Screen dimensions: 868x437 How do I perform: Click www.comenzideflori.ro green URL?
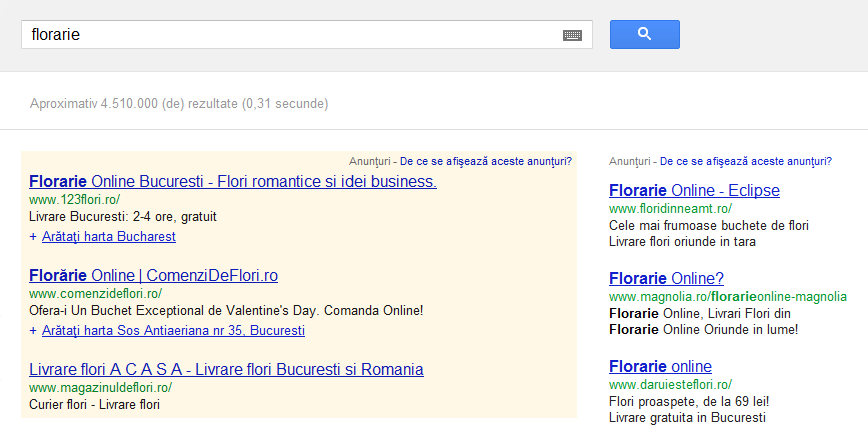click(x=96, y=294)
